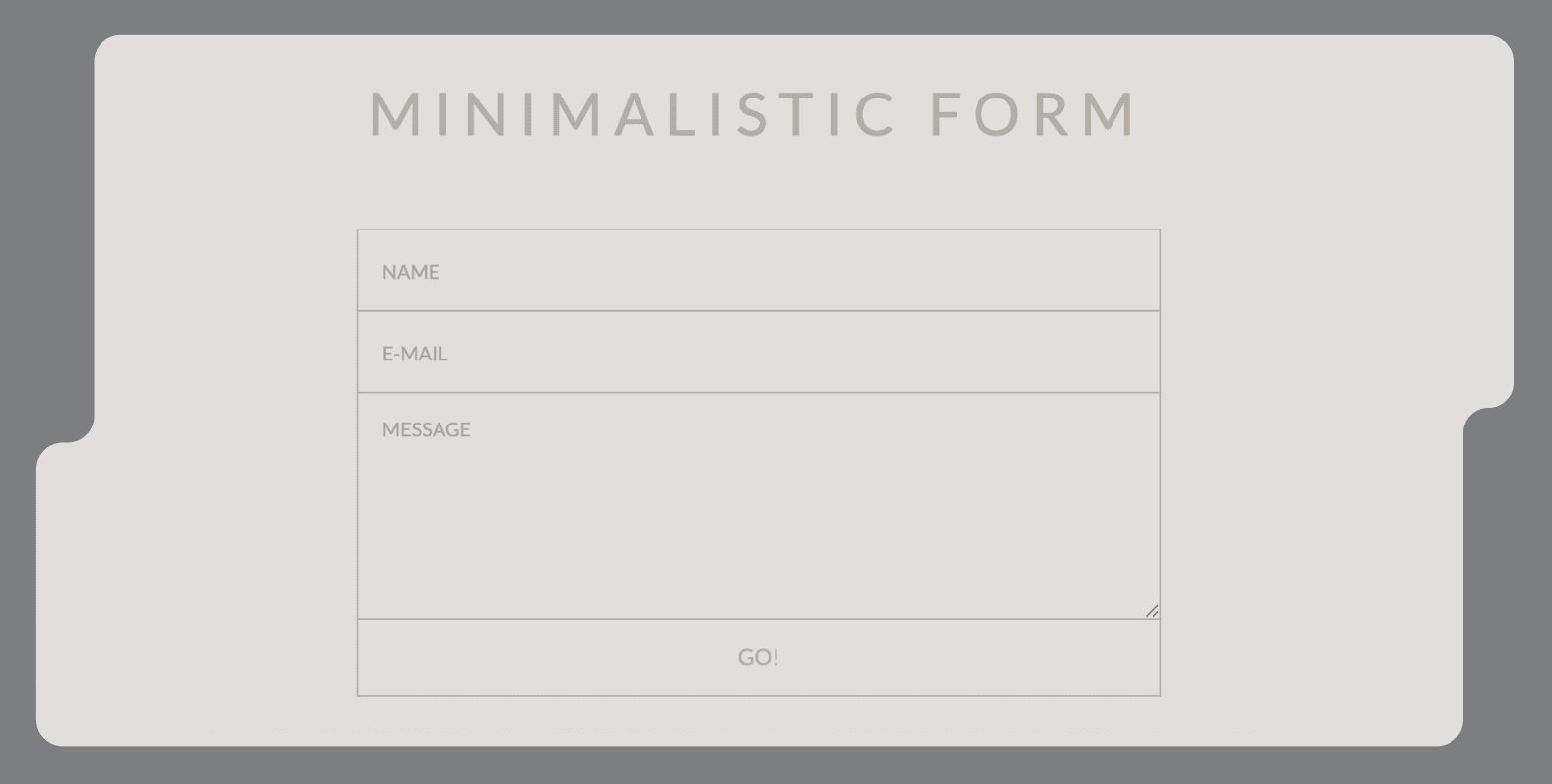Click the word MINIMALISTIC in the title

click(x=633, y=113)
